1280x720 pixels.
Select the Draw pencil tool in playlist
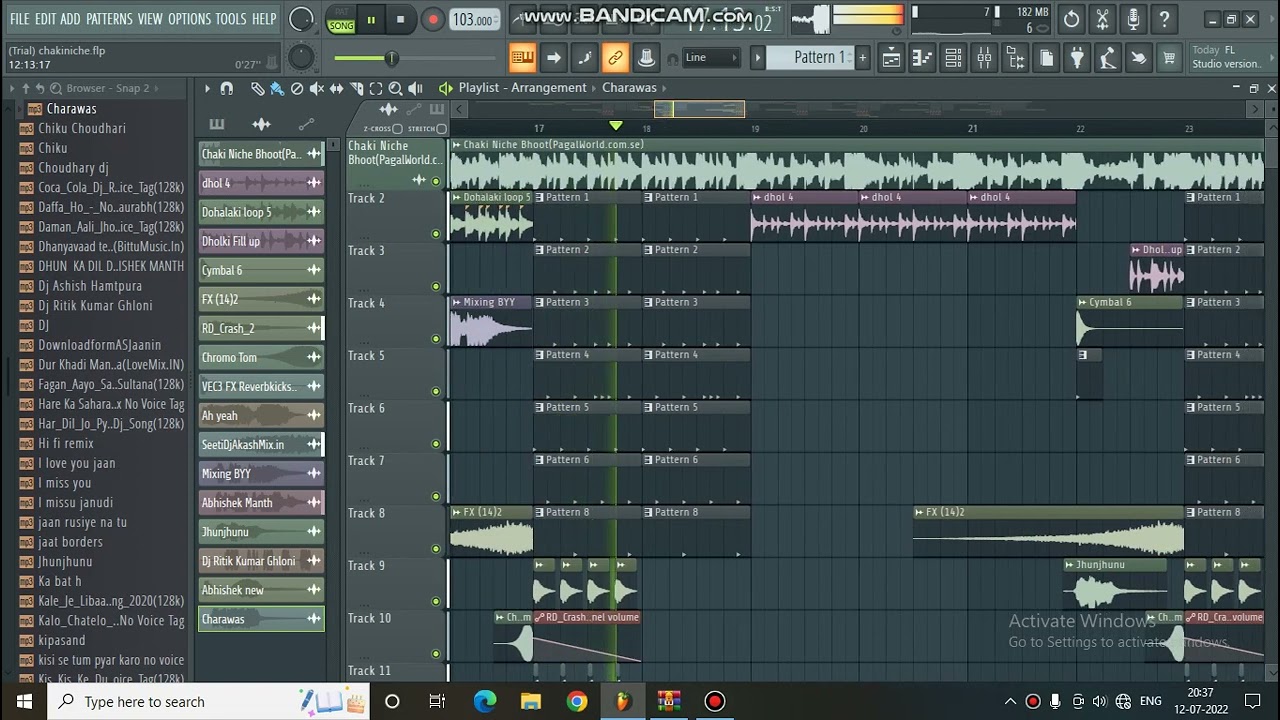pos(257,89)
